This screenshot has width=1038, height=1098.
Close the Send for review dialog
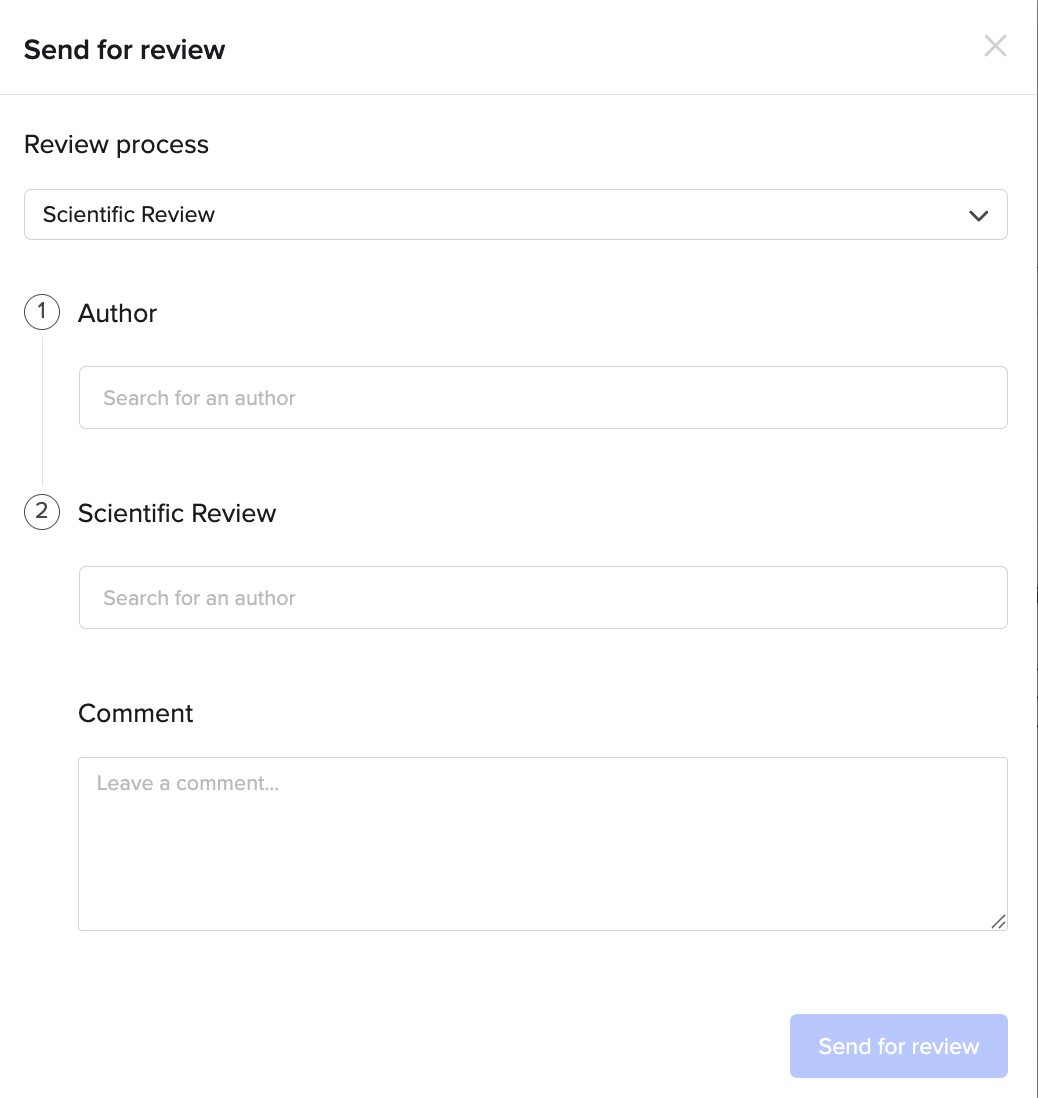pyautogui.click(x=995, y=46)
